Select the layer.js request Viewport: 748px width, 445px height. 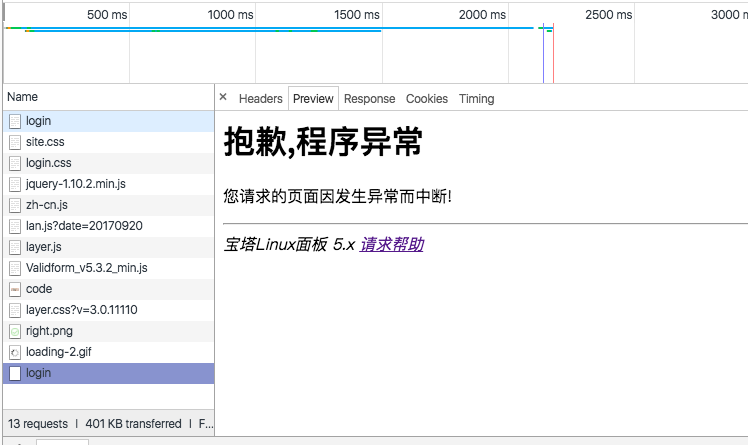[109, 247]
